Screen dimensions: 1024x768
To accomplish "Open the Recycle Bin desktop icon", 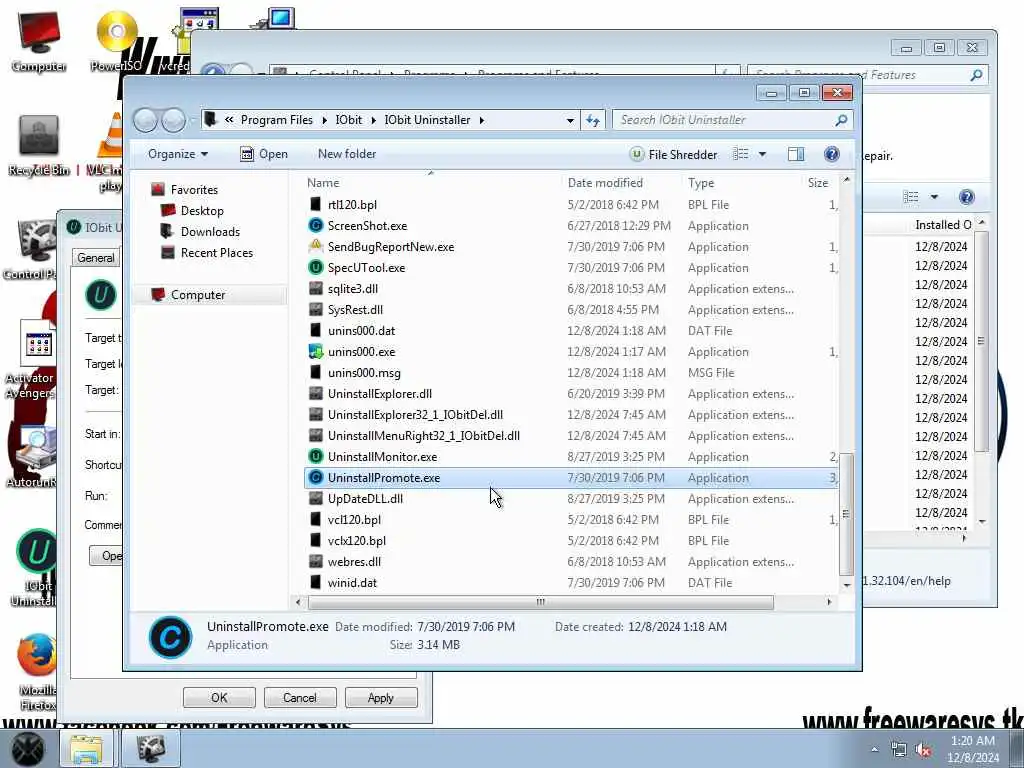I will click(39, 145).
